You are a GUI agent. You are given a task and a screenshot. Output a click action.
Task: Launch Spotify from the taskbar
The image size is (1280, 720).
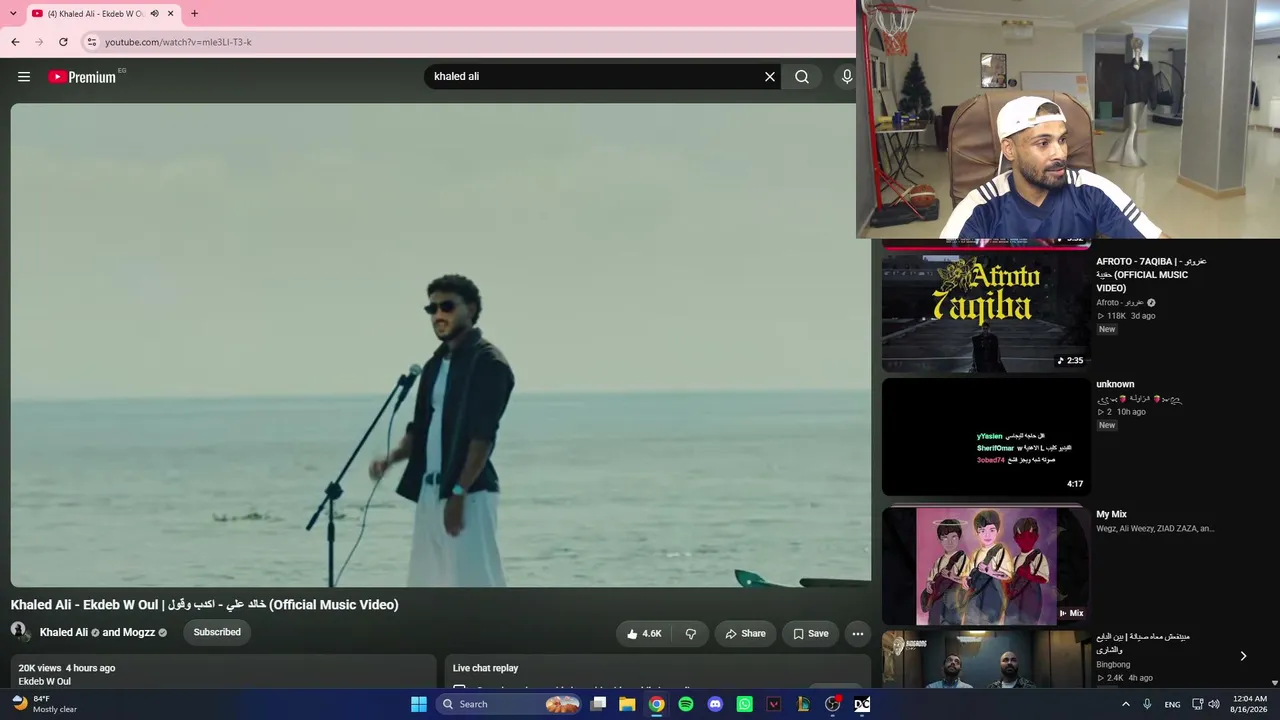(x=686, y=704)
